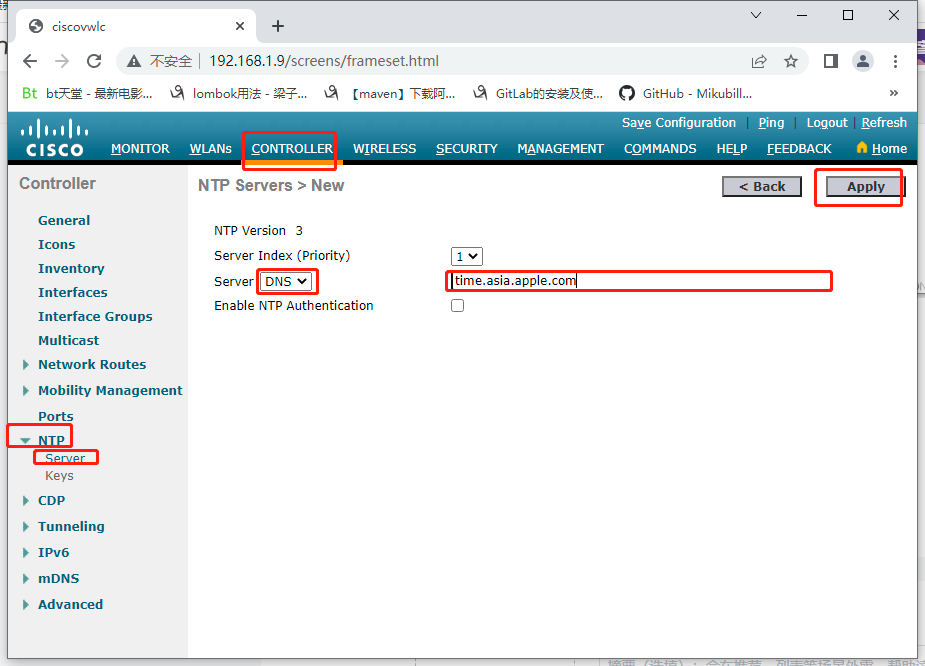Click the 'Not secure' warning icon

pyautogui.click(x=133, y=60)
